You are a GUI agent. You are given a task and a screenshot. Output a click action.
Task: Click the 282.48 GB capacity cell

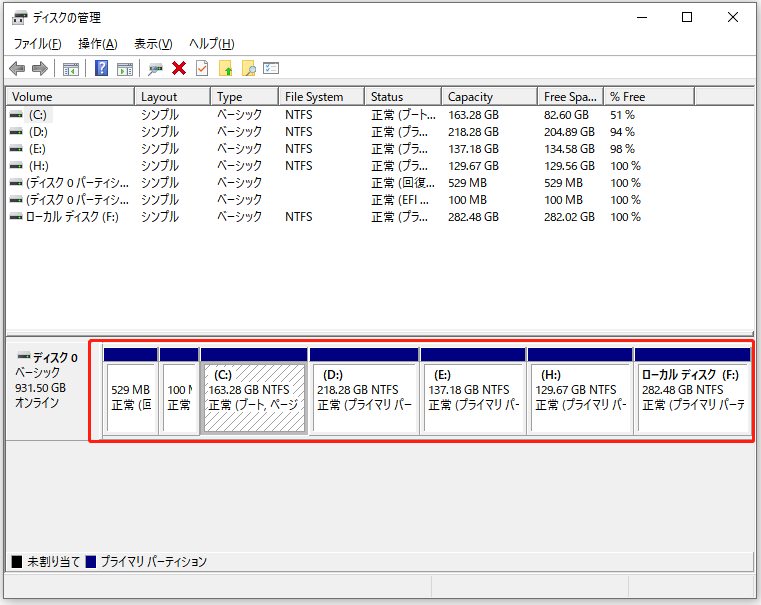(x=473, y=217)
